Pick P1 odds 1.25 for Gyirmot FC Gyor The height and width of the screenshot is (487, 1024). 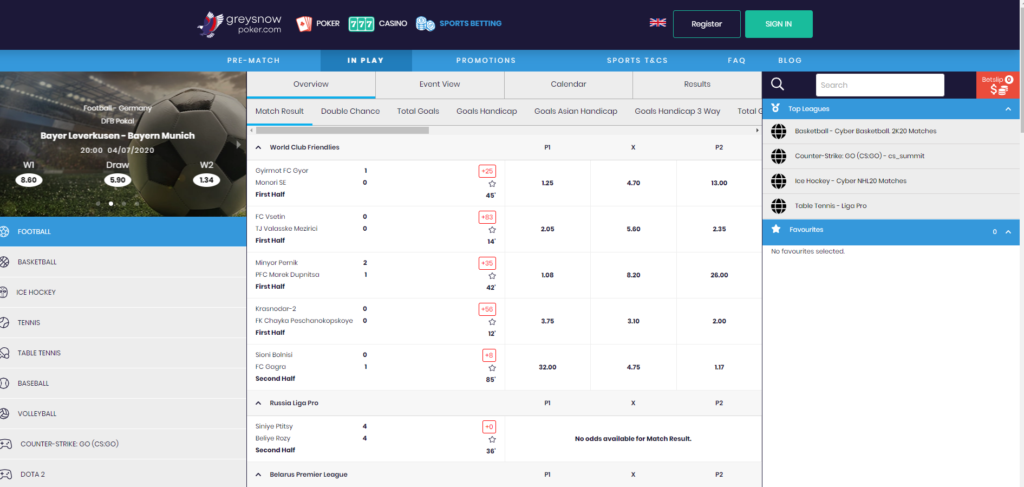click(x=547, y=183)
